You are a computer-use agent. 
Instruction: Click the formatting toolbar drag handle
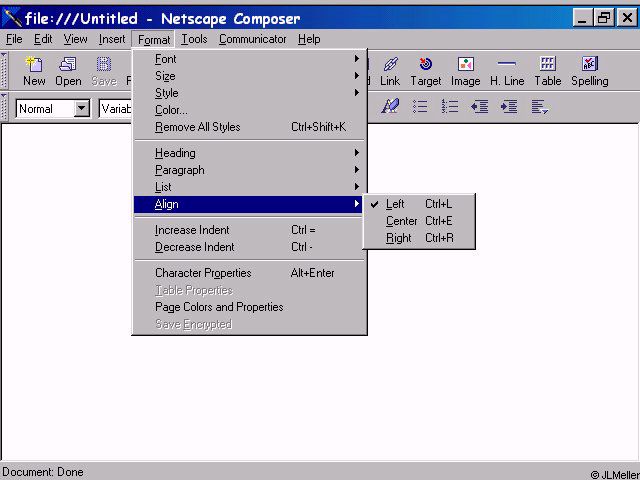tap(4, 107)
